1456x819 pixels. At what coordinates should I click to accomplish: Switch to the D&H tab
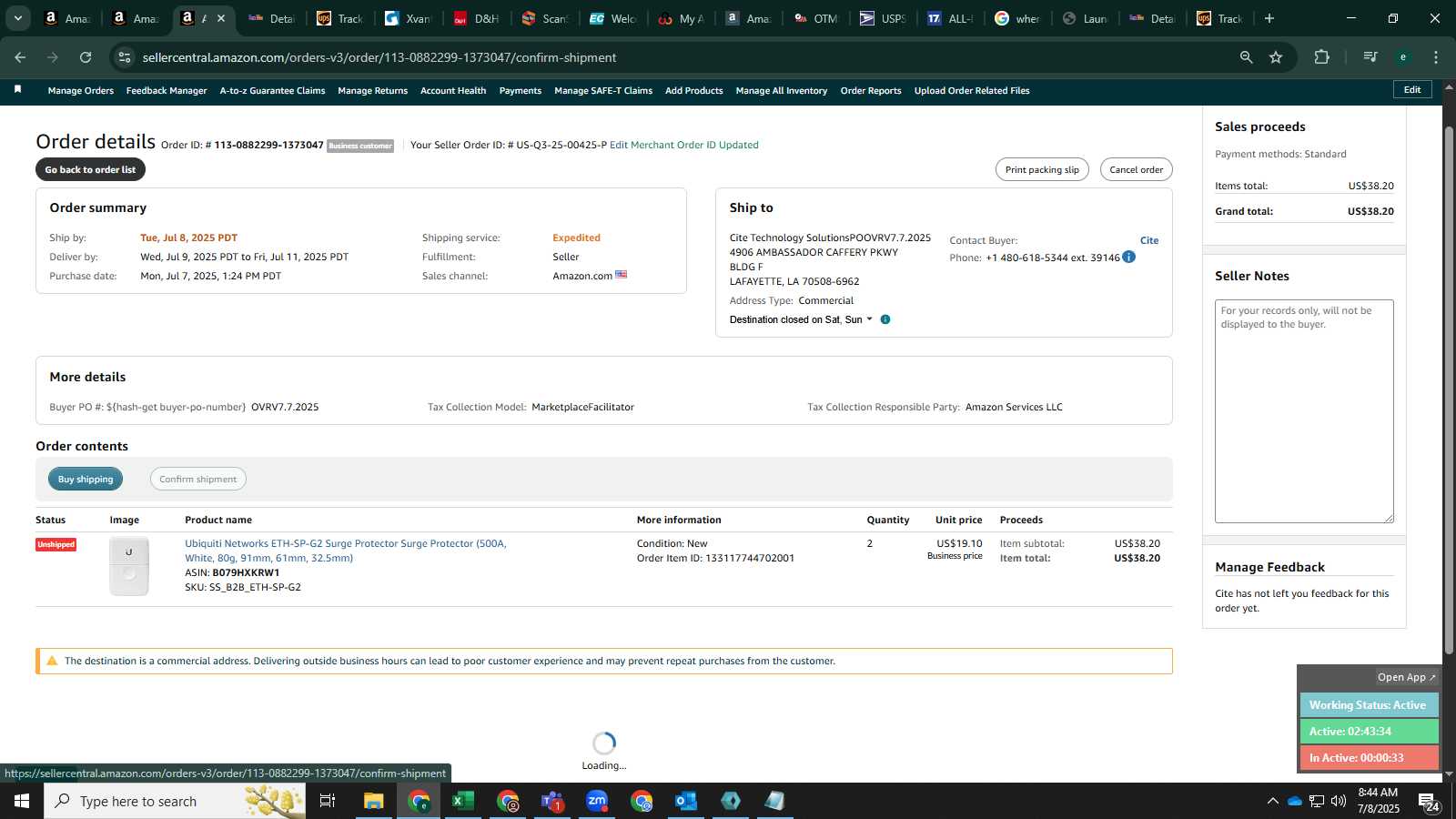pyautogui.click(x=478, y=18)
